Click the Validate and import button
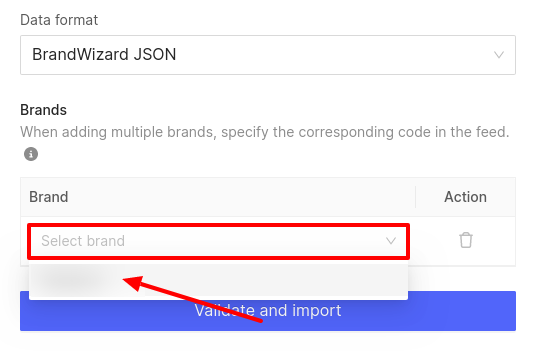The height and width of the screenshot is (362, 538). (x=268, y=311)
